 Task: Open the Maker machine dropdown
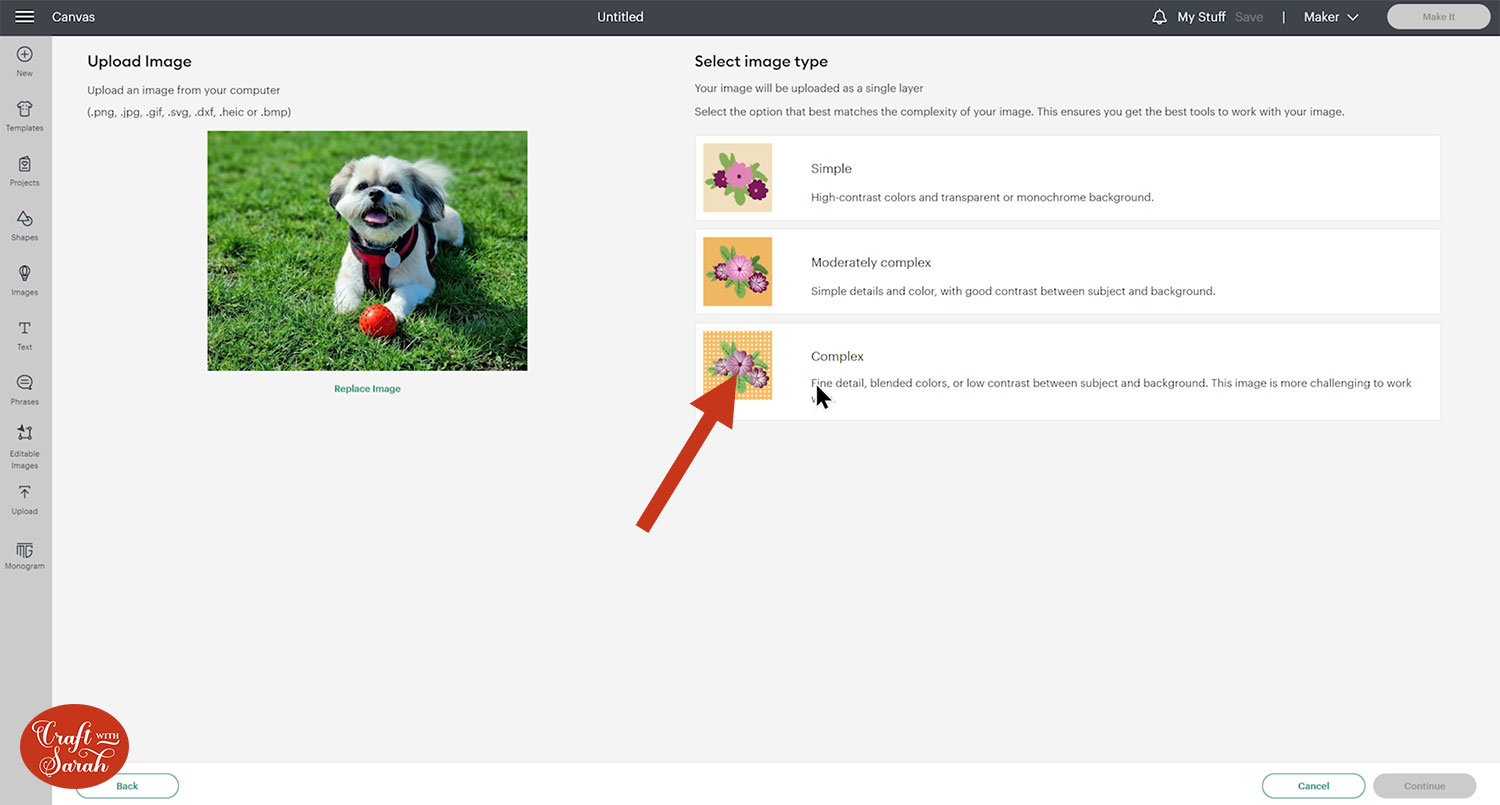[x=1331, y=17]
